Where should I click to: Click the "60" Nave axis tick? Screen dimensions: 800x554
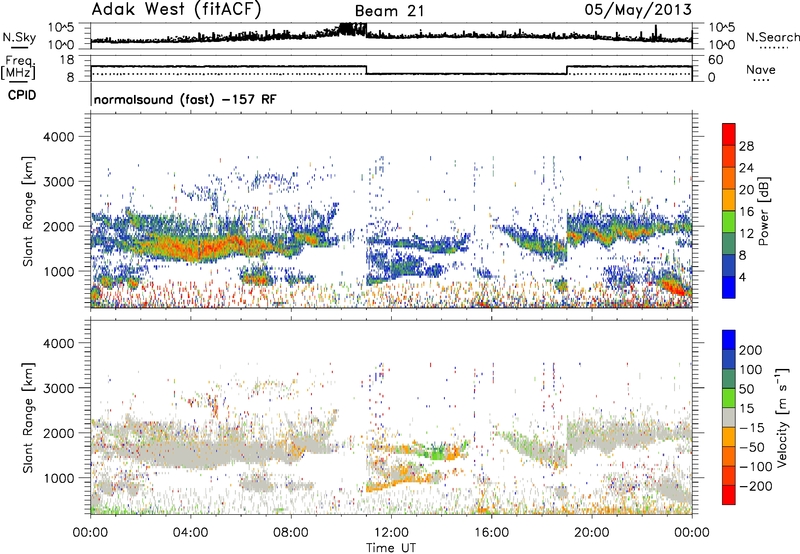715,60
